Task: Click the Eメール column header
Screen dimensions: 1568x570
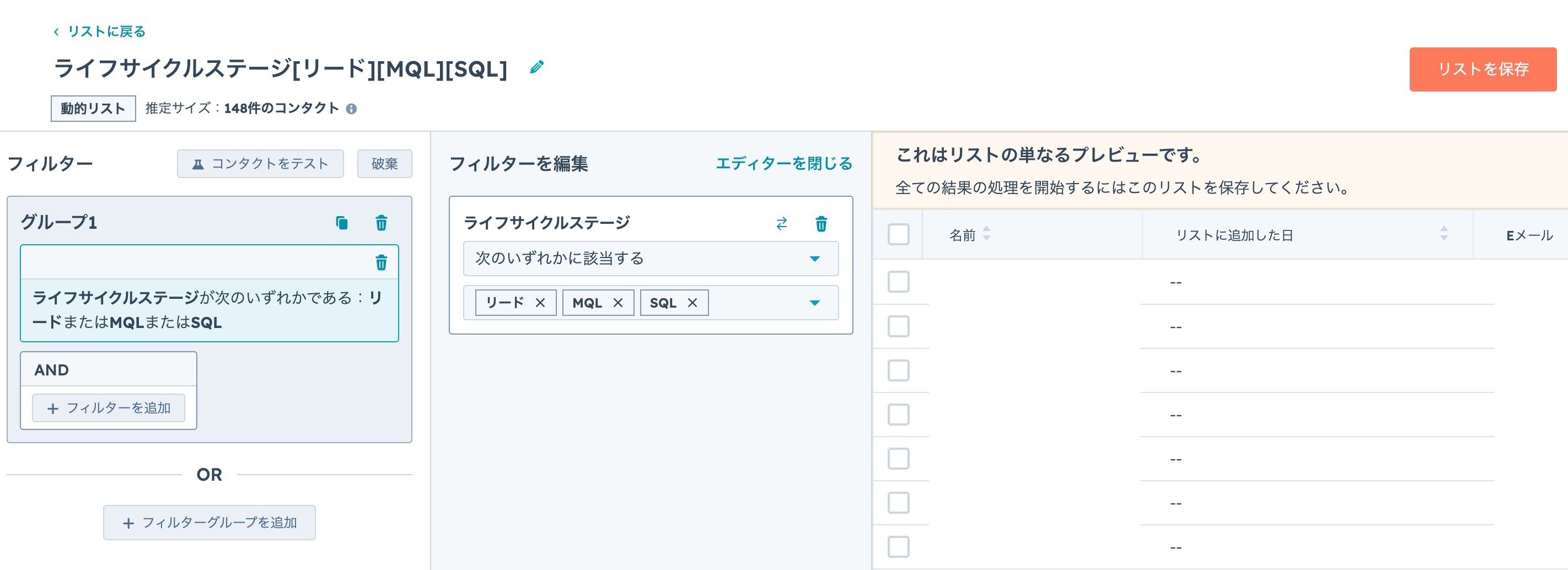Action: (x=1529, y=235)
